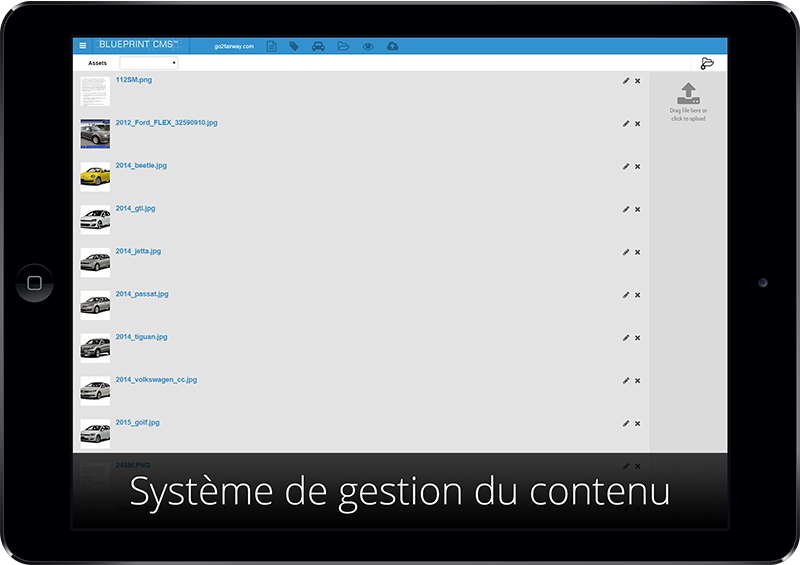The height and width of the screenshot is (565, 800).
Task: Edit the 2014_volkswagen_cc.jpg asset
Action: [x=626, y=381]
